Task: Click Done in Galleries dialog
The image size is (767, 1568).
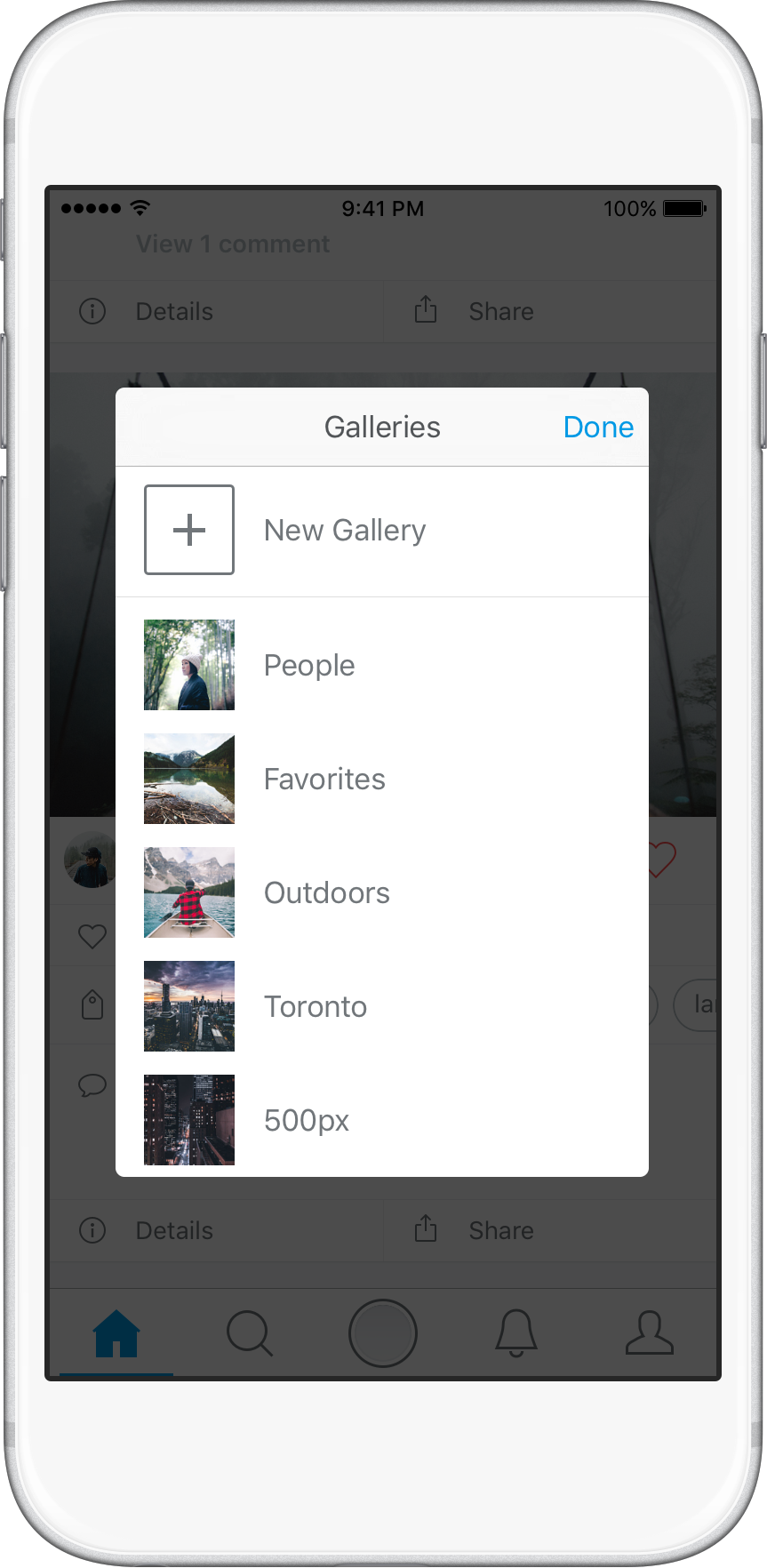Action: (598, 428)
